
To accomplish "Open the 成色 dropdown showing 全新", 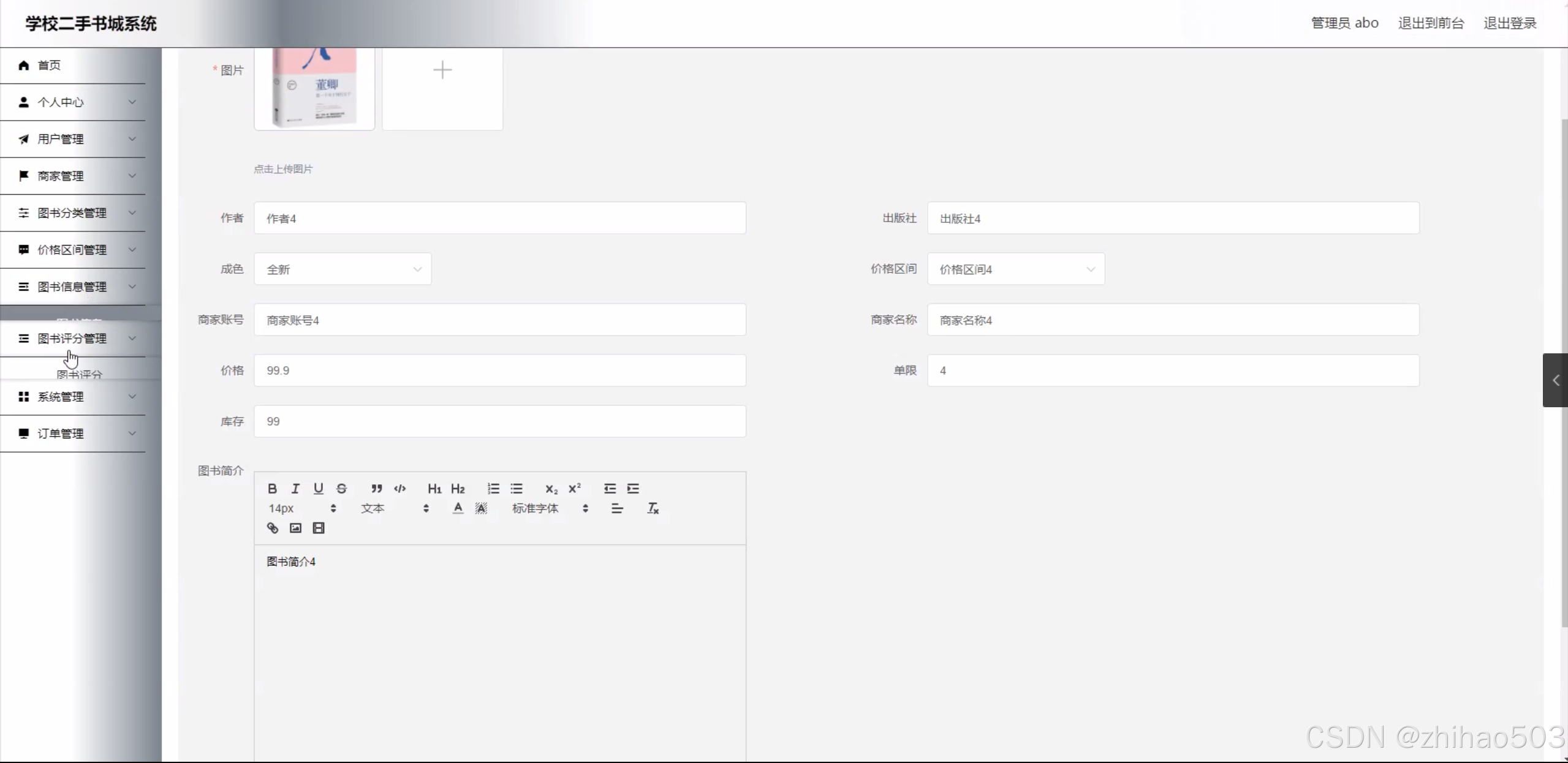I will pyautogui.click(x=343, y=269).
